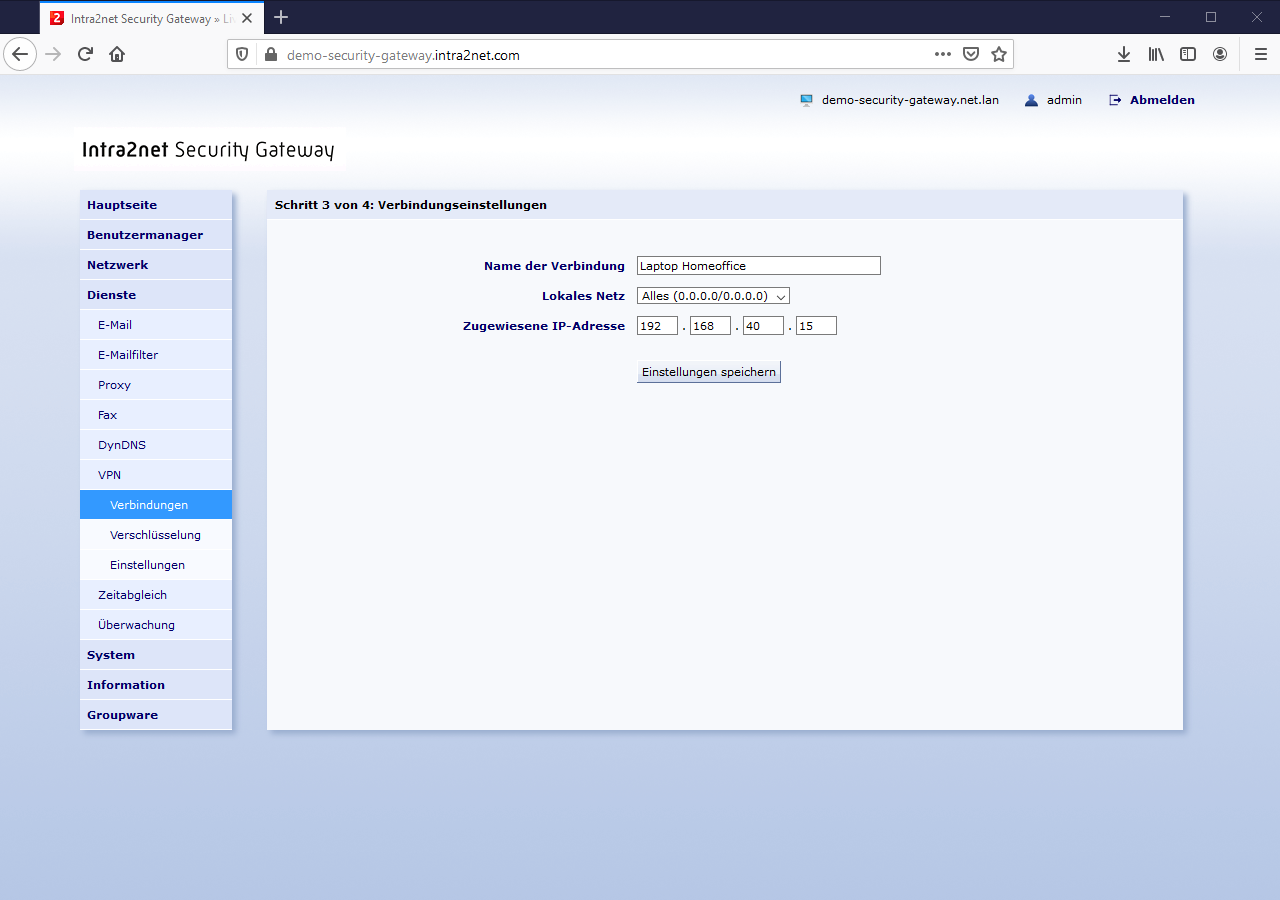Open the Firefox account icon

coord(1220,54)
